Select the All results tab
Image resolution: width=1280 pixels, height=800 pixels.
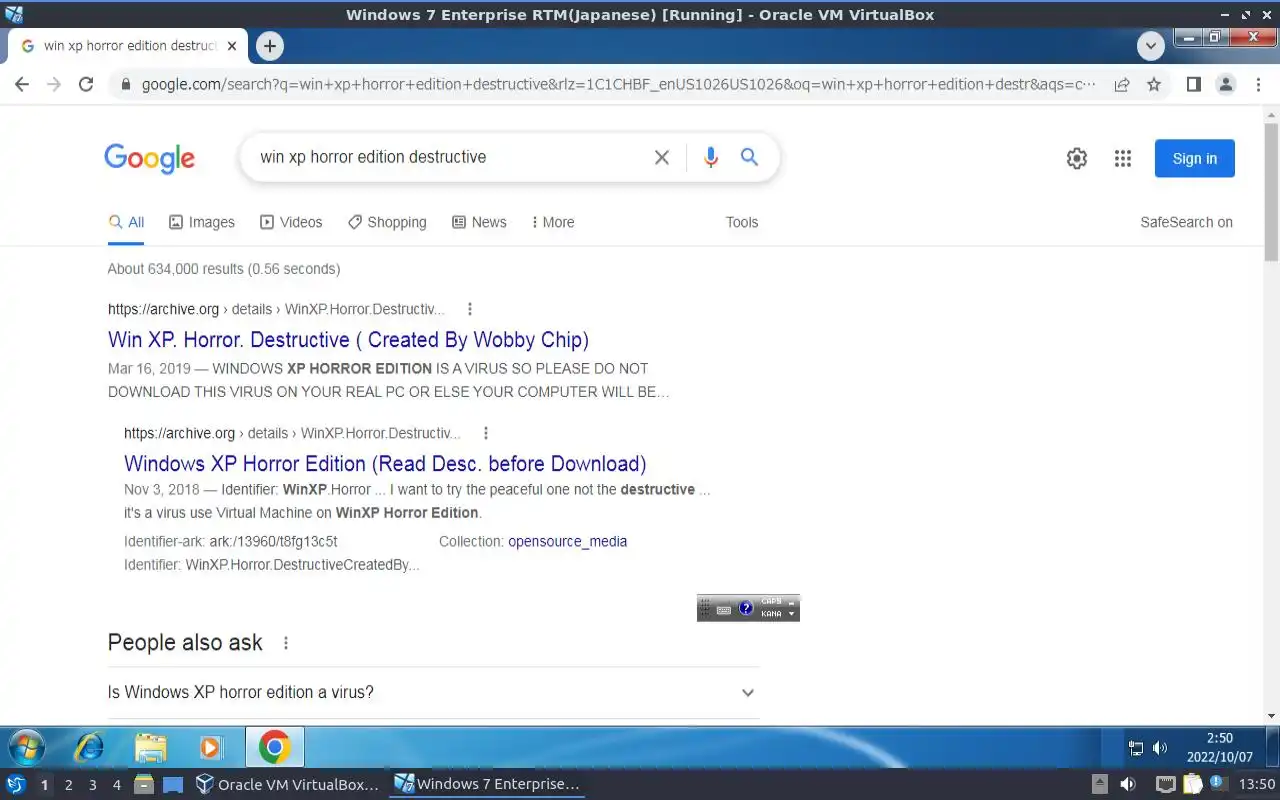[127, 222]
